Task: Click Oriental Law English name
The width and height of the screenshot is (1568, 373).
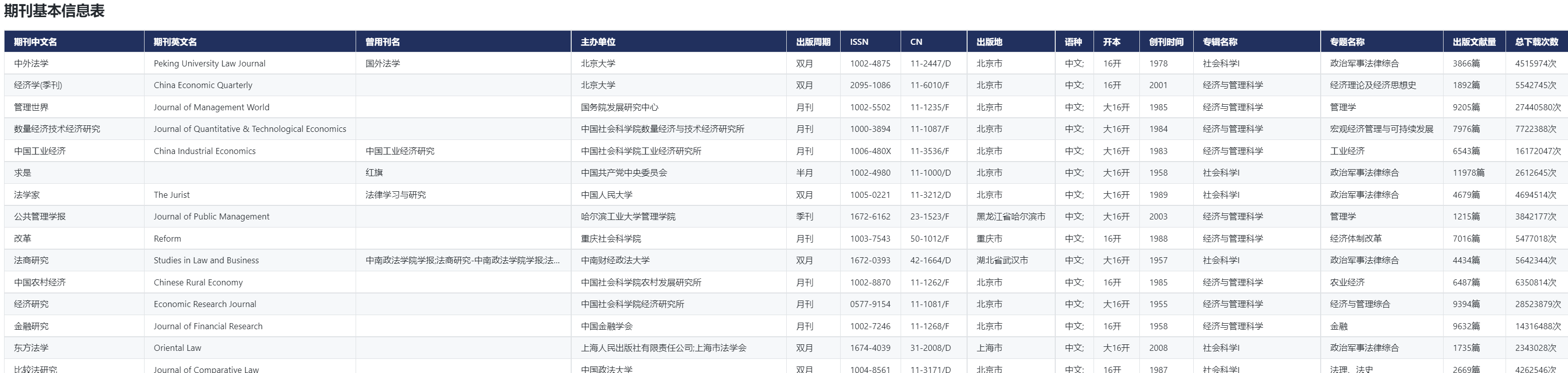Action: click(177, 348)
